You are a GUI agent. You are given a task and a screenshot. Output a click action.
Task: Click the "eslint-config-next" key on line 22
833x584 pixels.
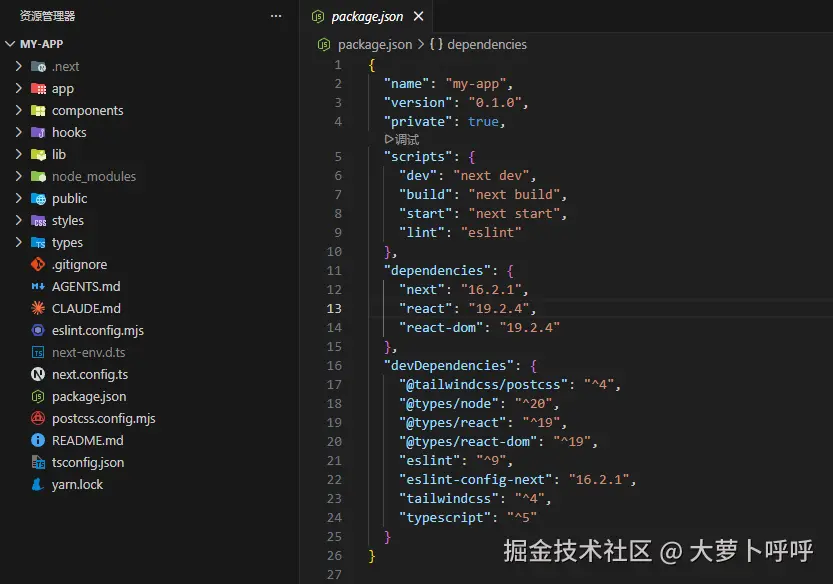coord(475,480)
